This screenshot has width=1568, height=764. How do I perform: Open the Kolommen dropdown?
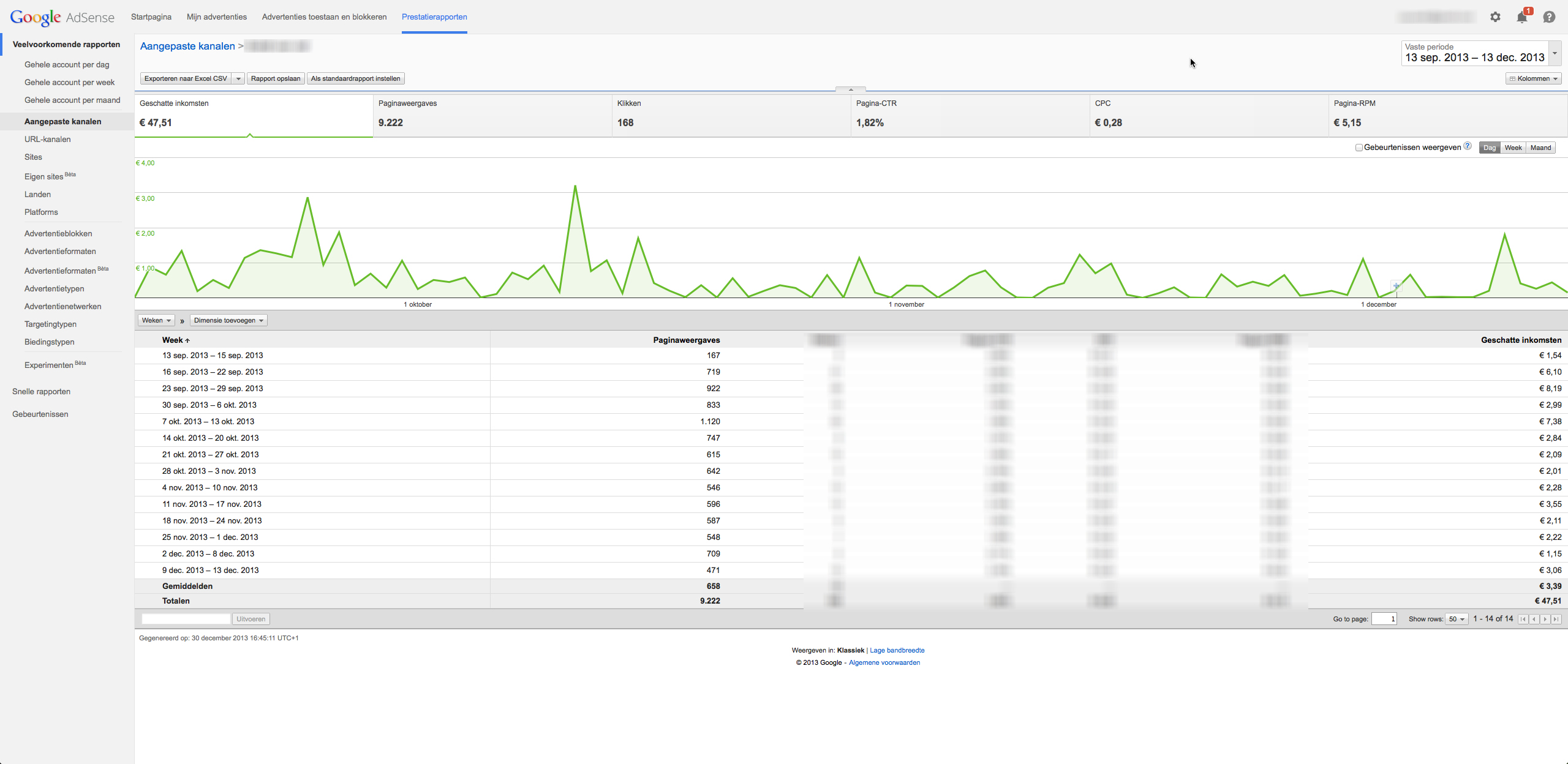point(1533,78)
